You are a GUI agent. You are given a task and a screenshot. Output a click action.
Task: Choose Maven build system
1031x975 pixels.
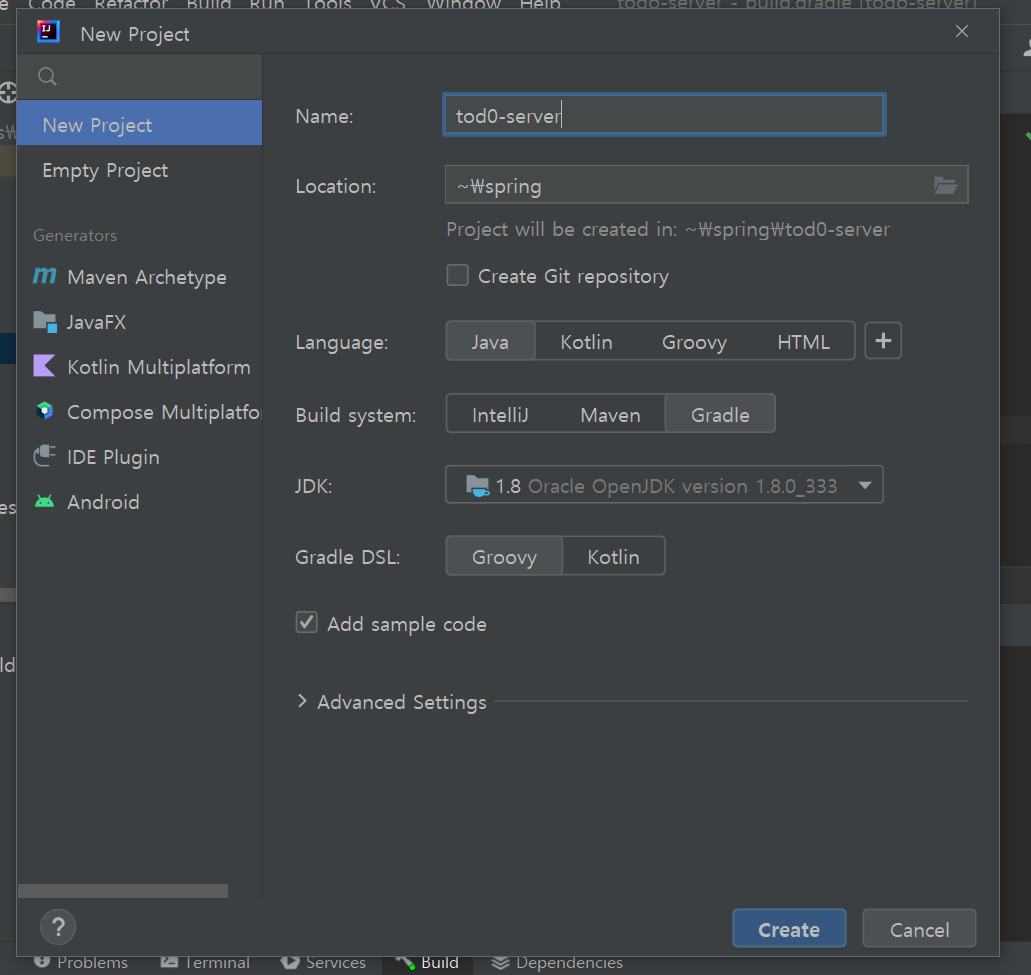tap(610, 414)
